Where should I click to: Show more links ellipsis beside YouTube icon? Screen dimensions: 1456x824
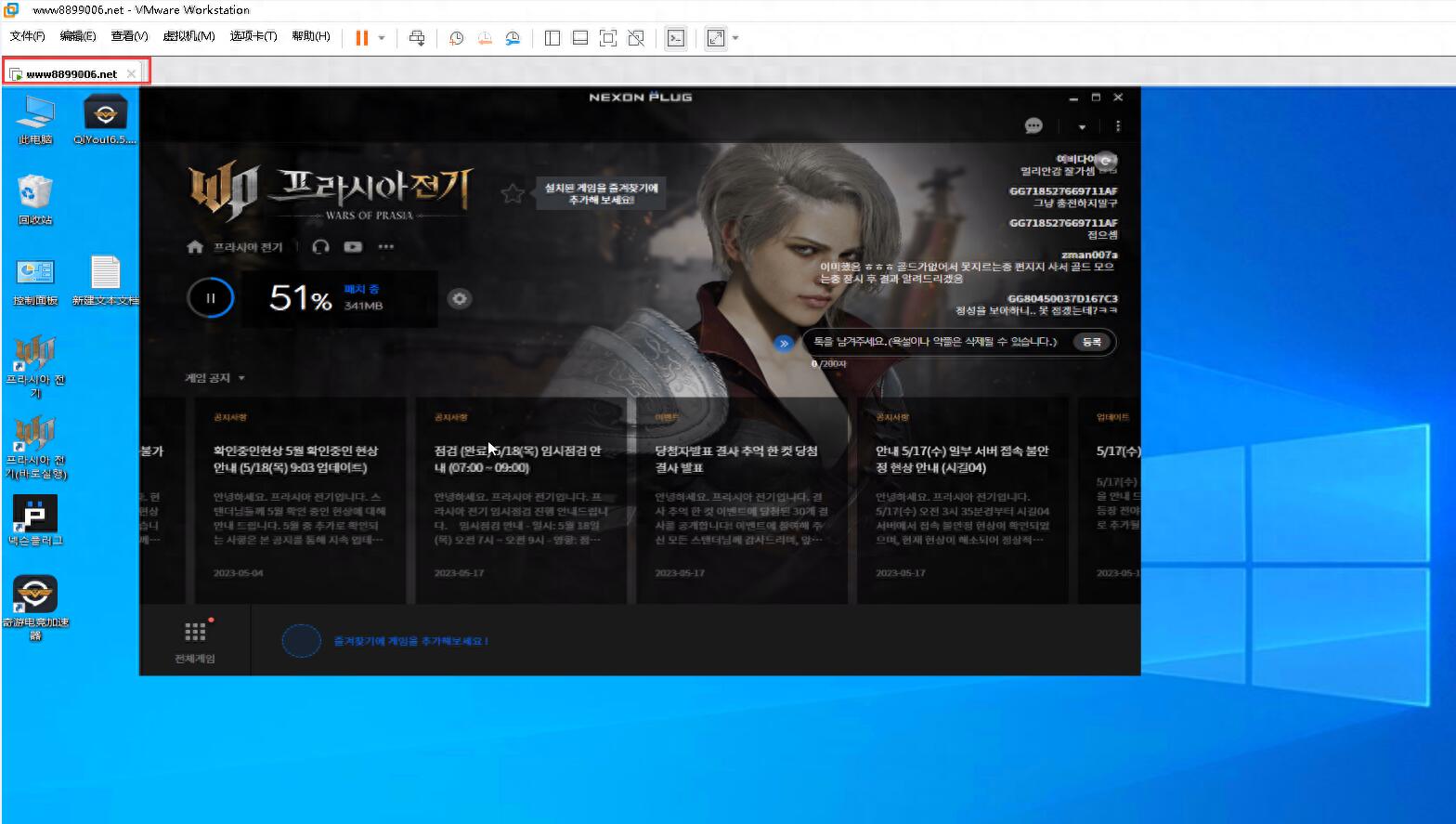(386, 247)
